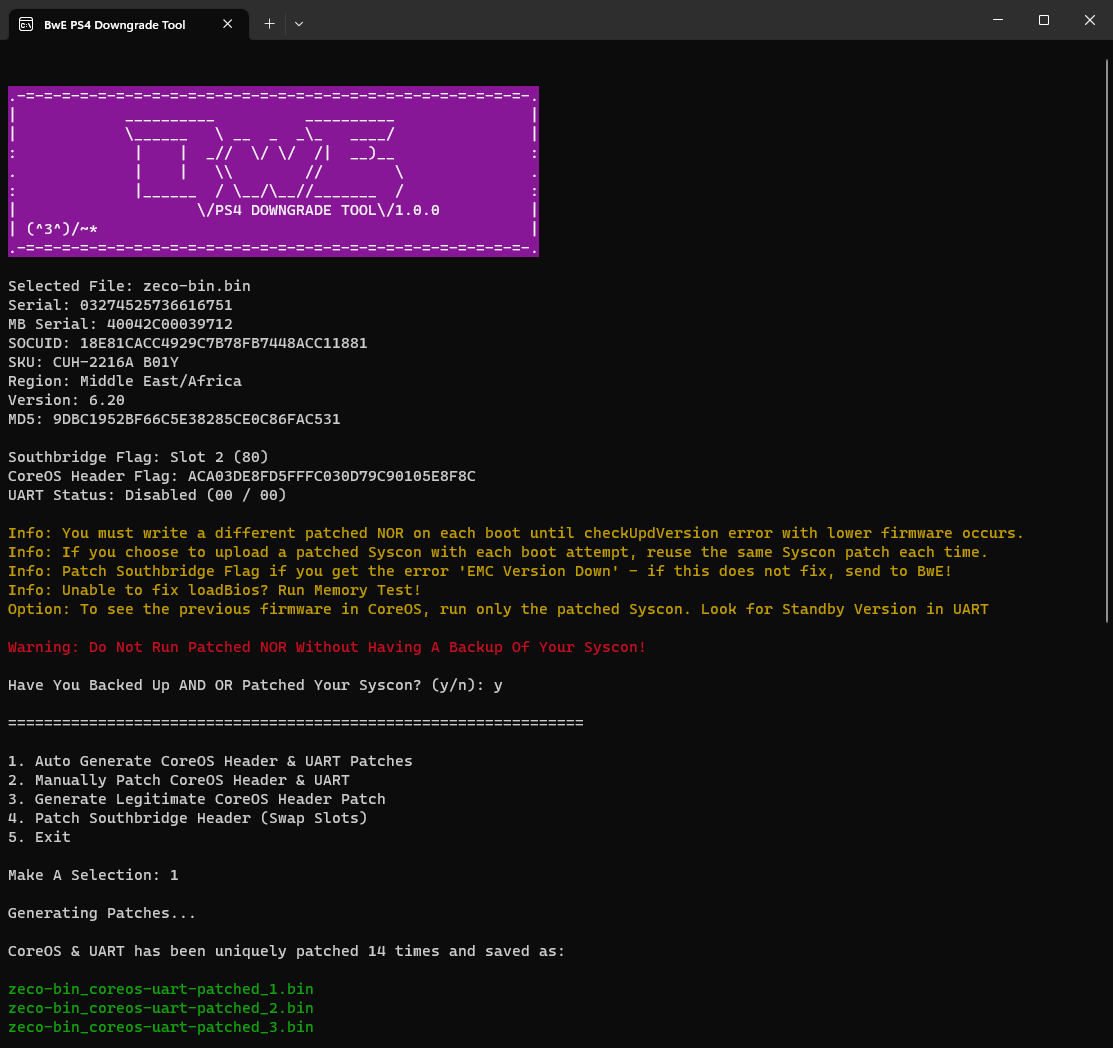Click info line about patched Syscon reuse
Image resolution: width=1113 pixels, height=1048 pixels.
coord(498,552)
